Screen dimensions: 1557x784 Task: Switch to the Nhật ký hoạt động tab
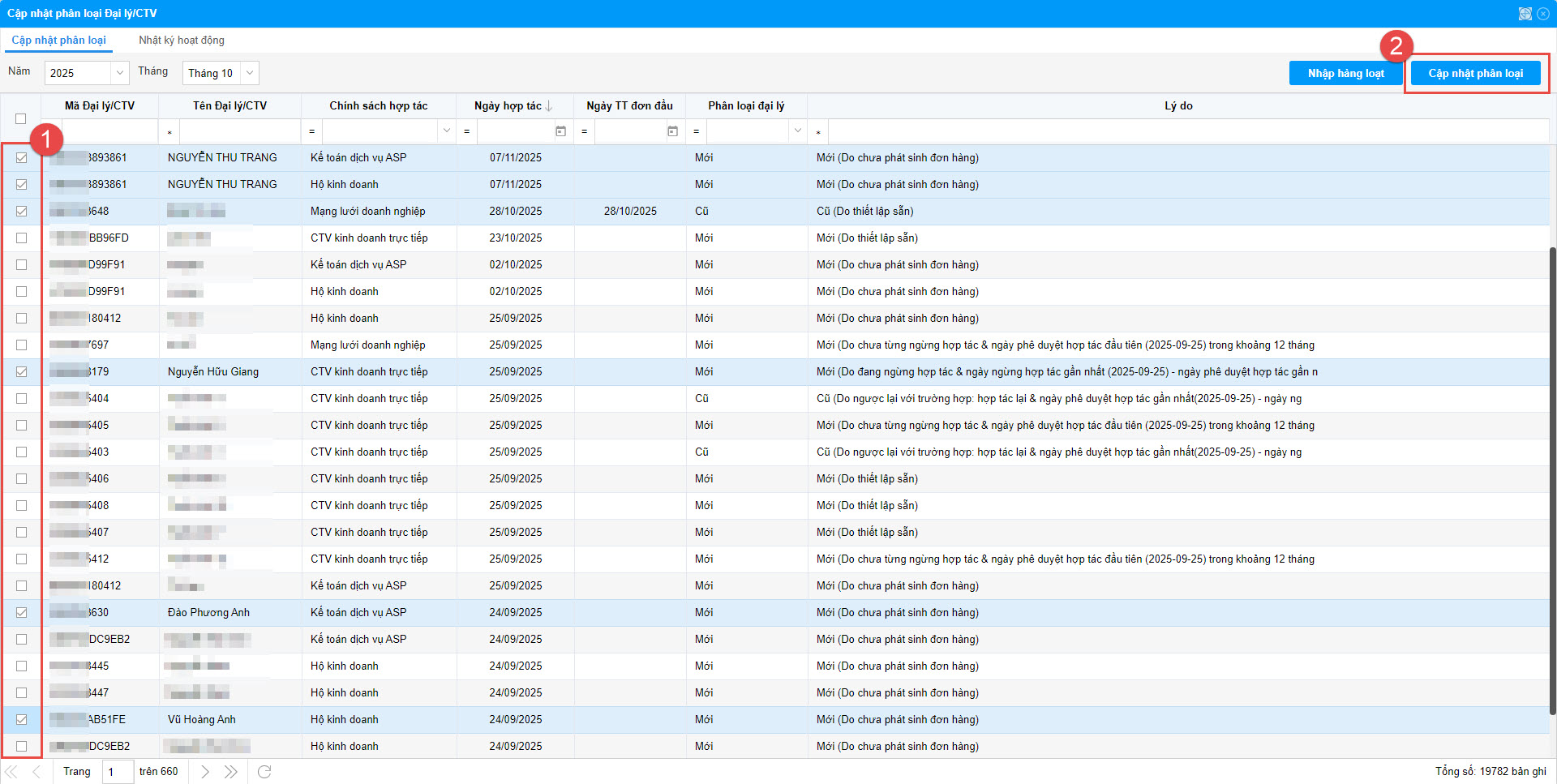click(x=182, y=41)
